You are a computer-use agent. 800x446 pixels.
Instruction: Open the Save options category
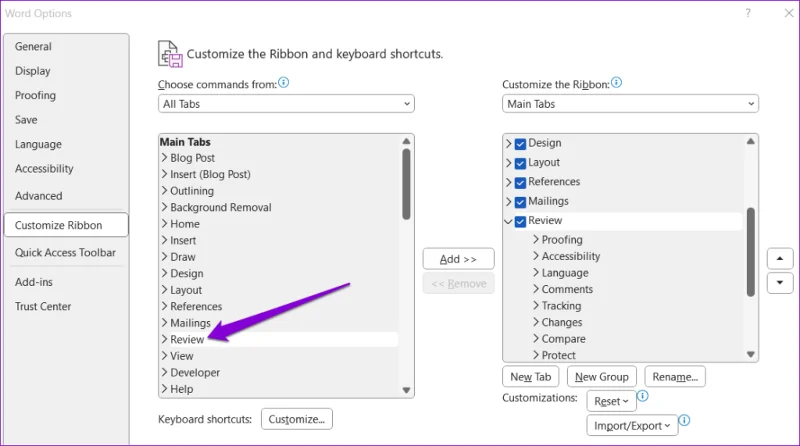coord(26,120)
